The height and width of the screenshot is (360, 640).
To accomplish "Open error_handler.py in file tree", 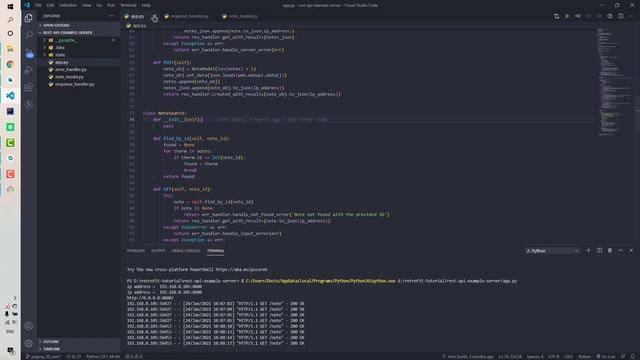I will point(78,70).
